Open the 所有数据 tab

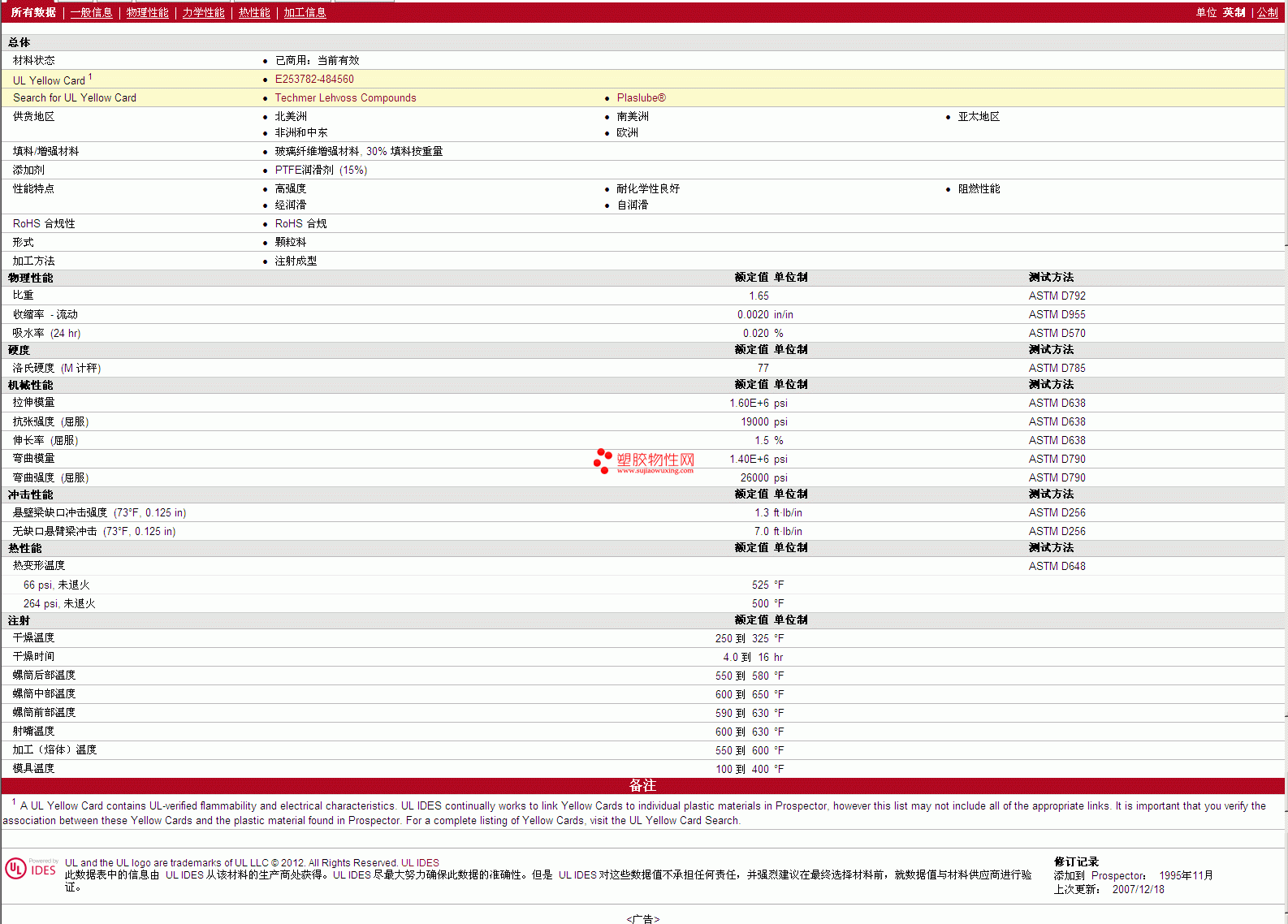click(33, 13)
